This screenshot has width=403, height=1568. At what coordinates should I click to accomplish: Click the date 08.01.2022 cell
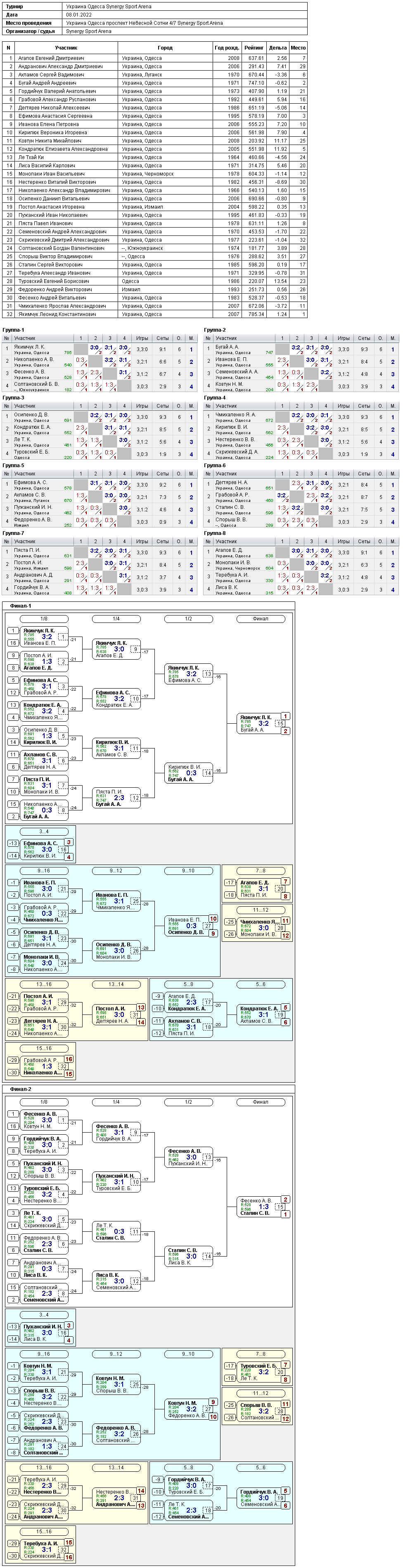pos(185,14)
